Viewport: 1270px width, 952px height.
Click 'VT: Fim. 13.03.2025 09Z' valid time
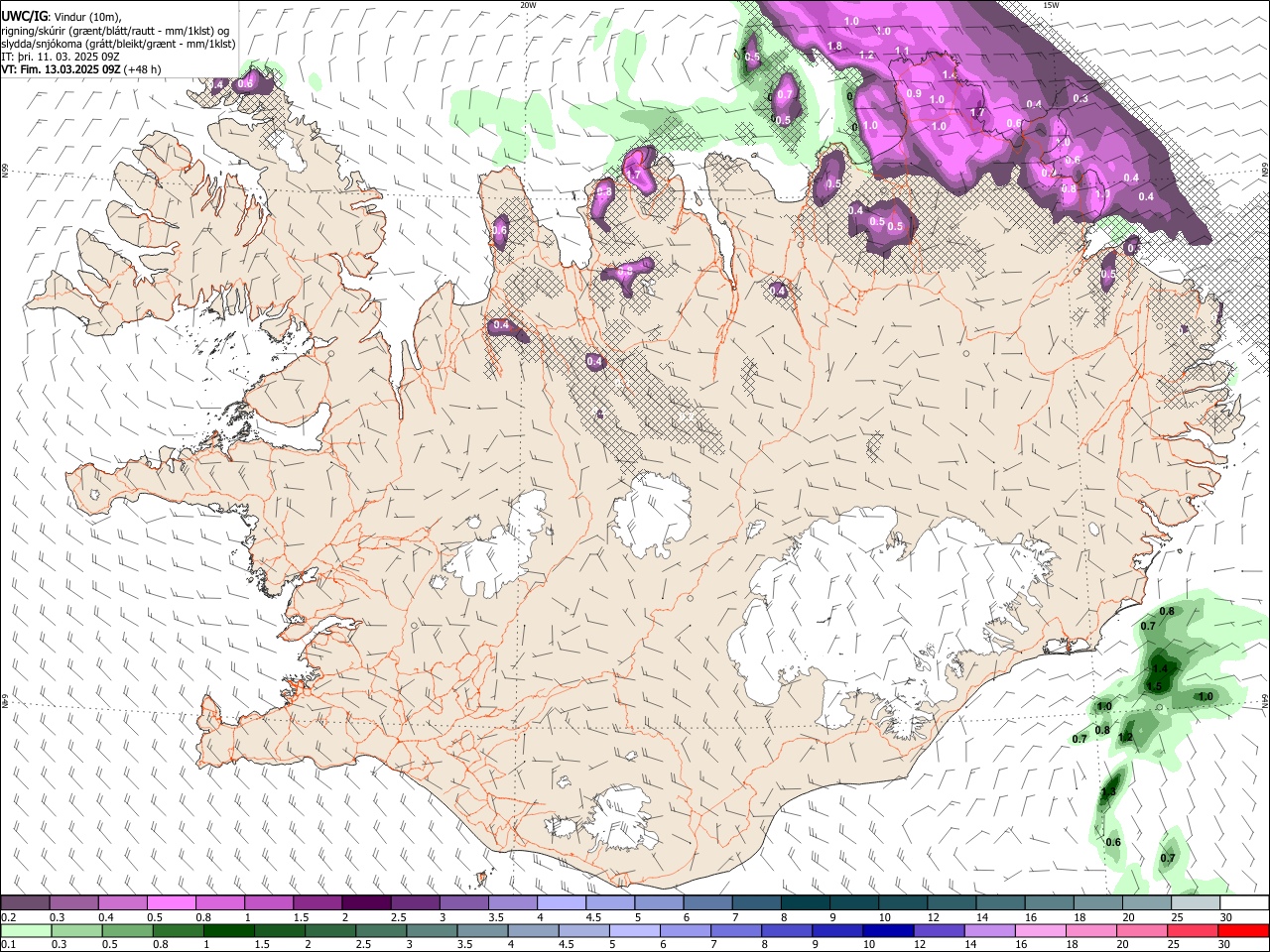[61, 69]
